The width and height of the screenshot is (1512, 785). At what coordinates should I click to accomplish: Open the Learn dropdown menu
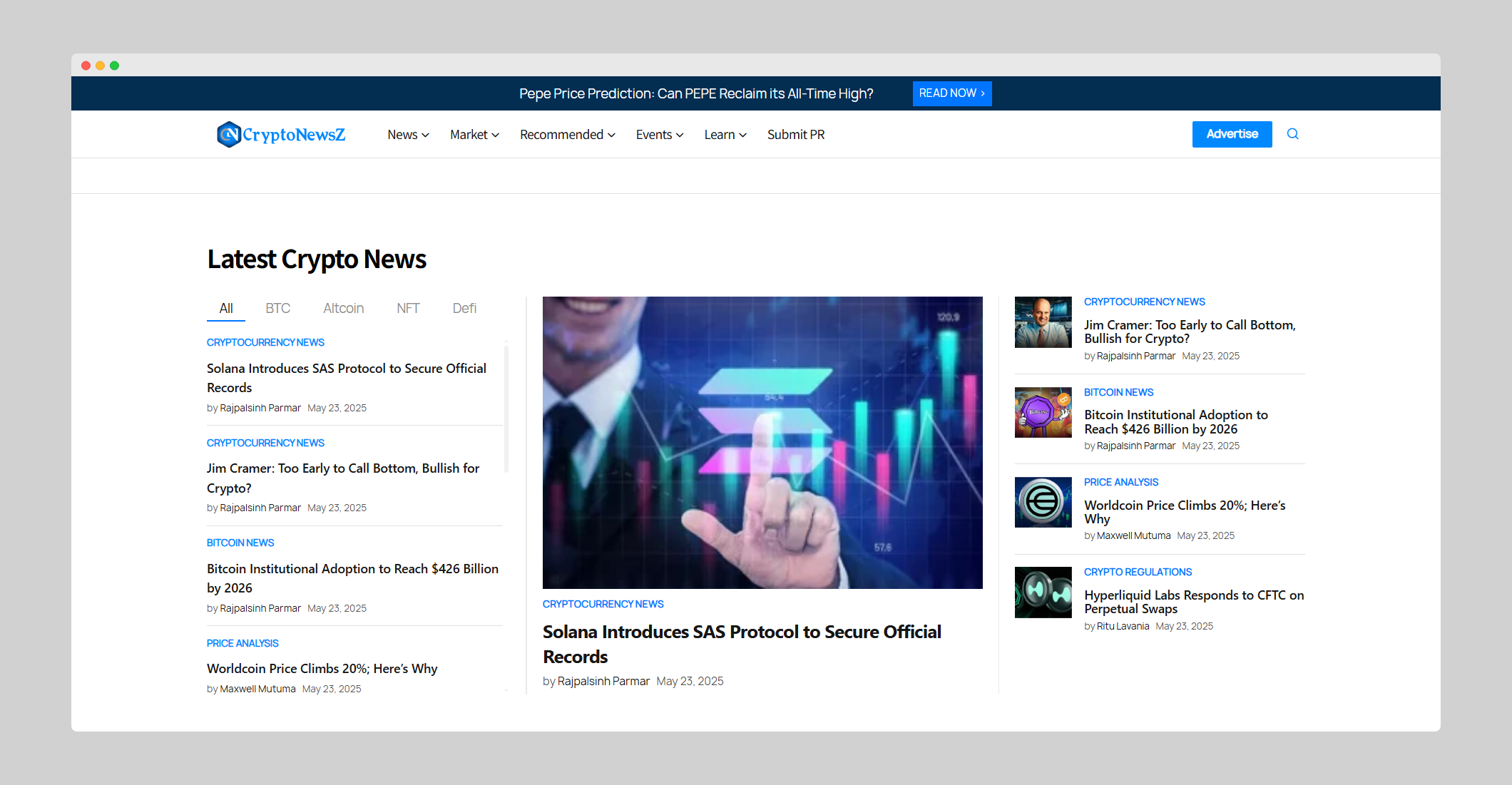(725, 135)
